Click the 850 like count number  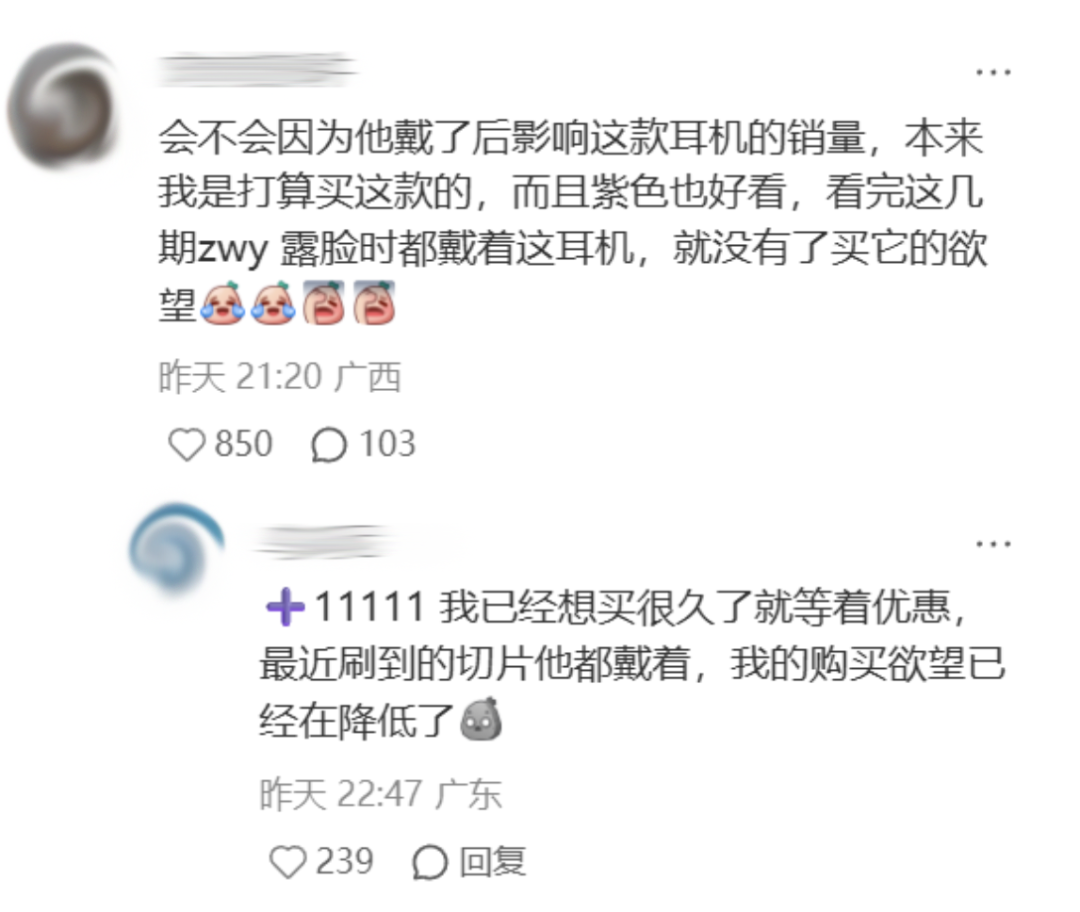pyautogui.click(x=244, y=444)
